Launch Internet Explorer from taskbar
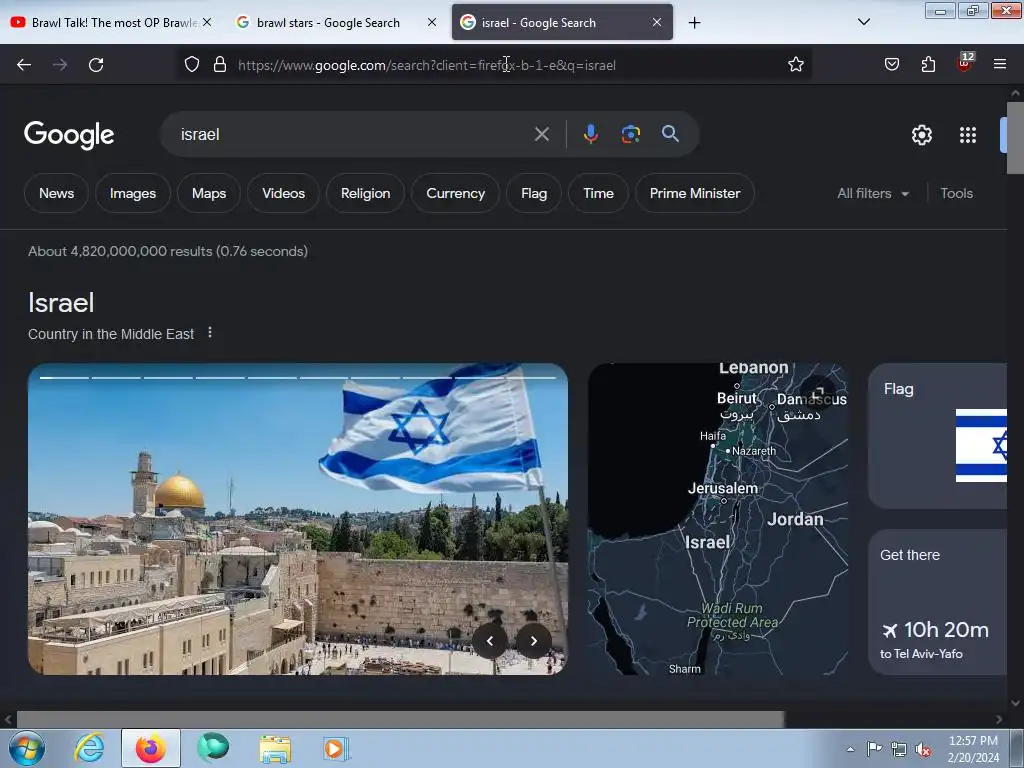The image size is (1024, 768). [x=89, y=748]
